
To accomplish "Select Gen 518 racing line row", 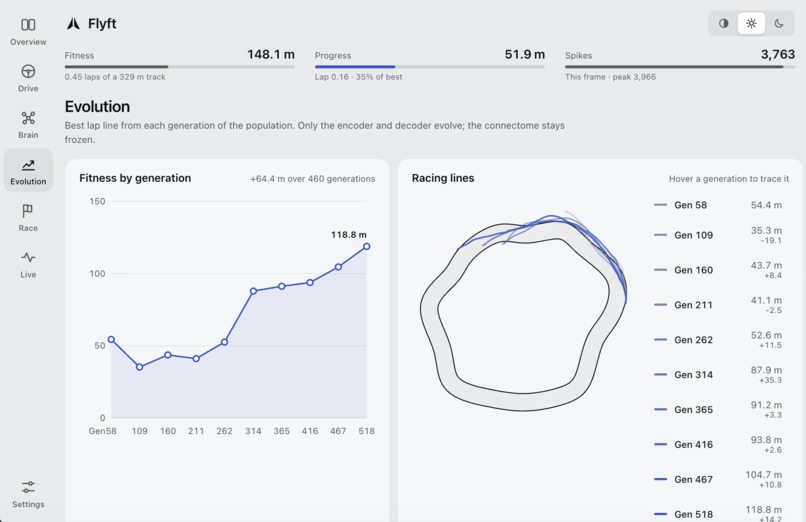I will [x=718, y=514].
